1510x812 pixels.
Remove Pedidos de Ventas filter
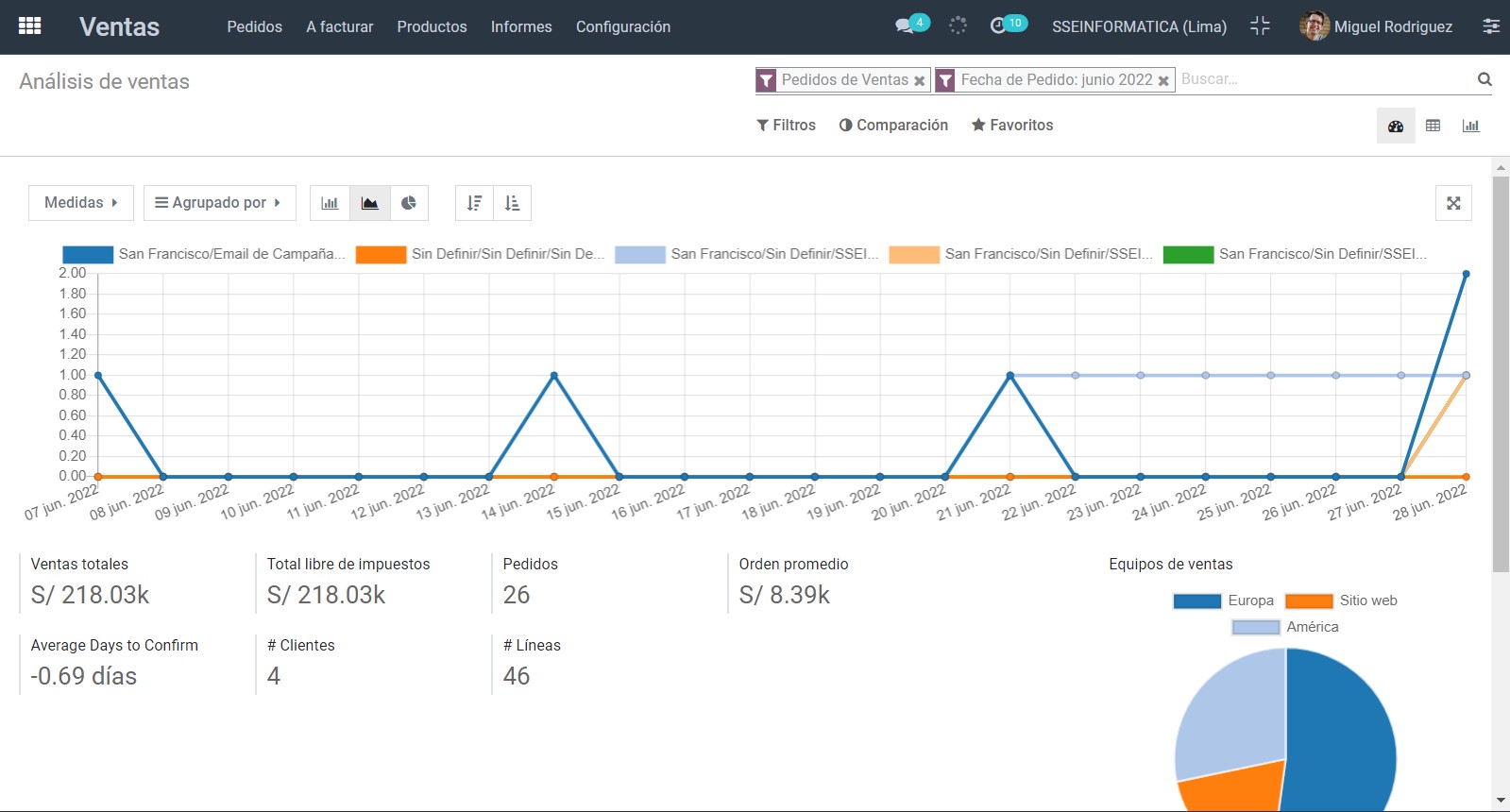point(919,81)
